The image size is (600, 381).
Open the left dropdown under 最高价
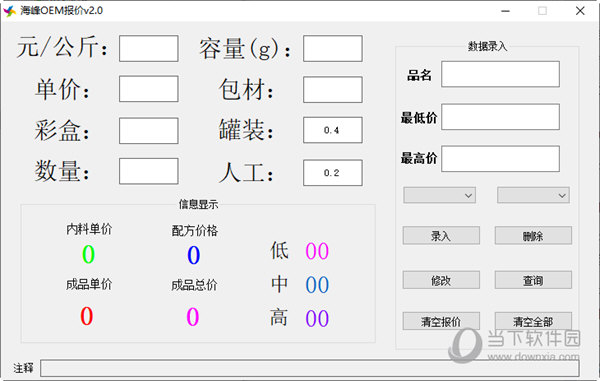[439, 195]
